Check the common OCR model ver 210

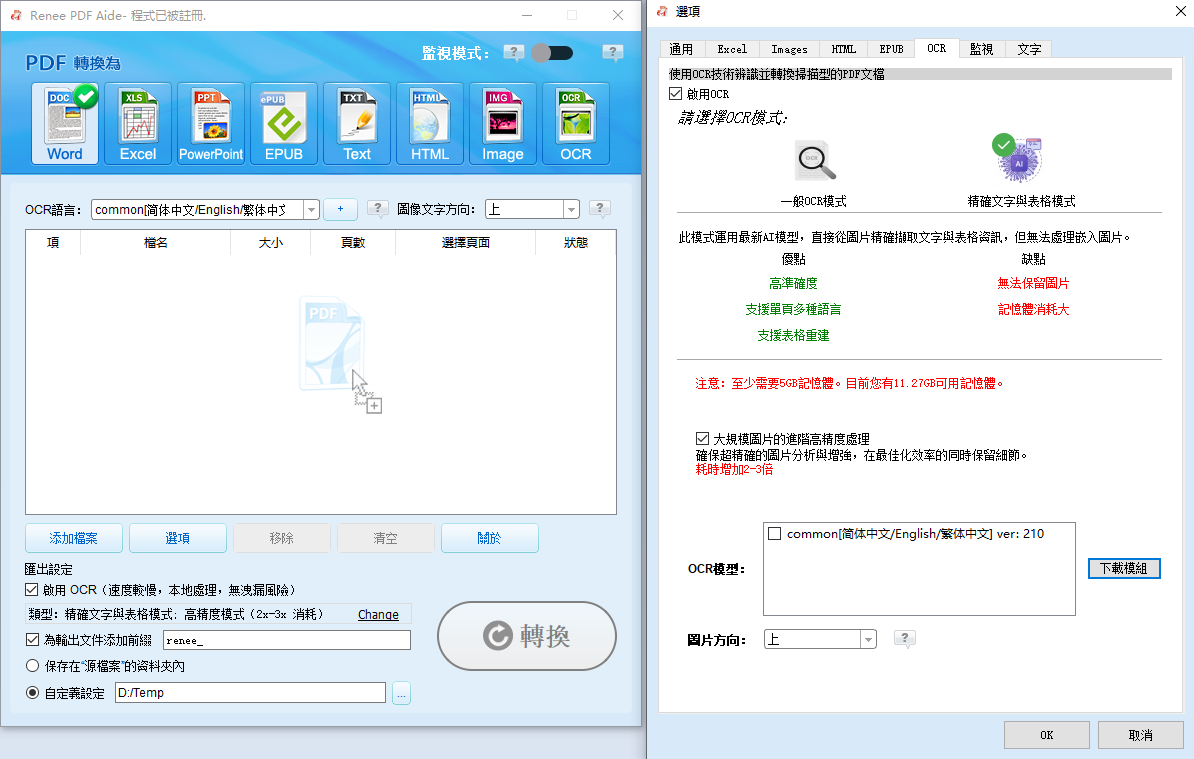pyautogui.click(x=774, y=534)
